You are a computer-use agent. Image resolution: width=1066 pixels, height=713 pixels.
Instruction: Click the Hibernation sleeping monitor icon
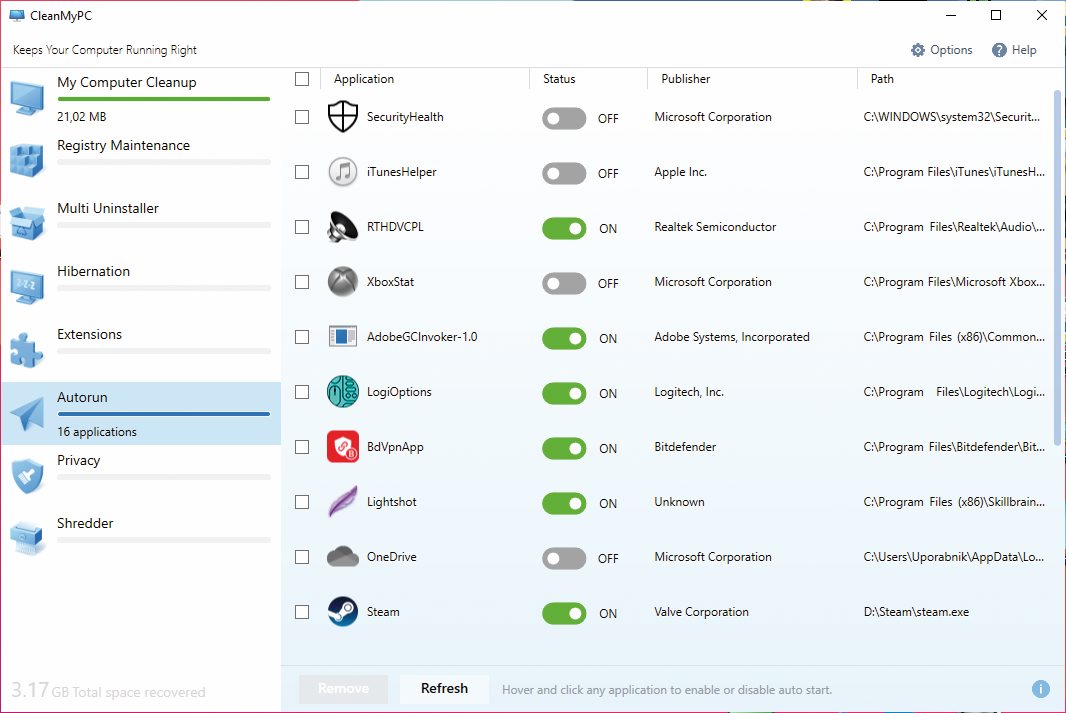[x=27, y=286]
